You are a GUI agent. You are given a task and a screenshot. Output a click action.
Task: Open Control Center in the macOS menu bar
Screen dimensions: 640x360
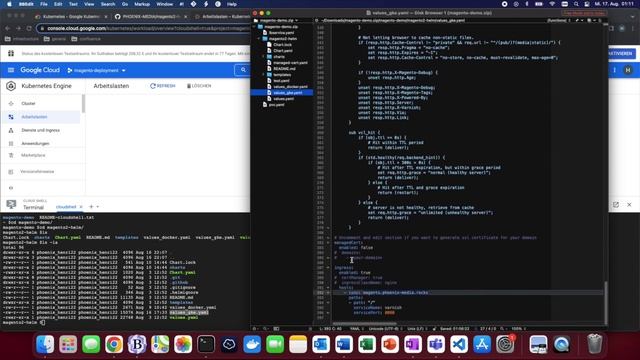coord(587,4)
